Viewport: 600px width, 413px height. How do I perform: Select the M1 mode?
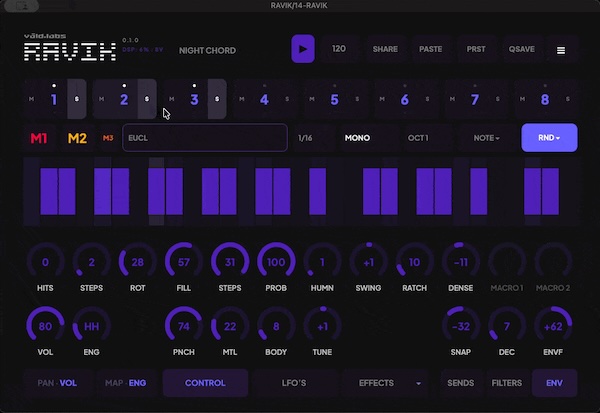(39, 138)
